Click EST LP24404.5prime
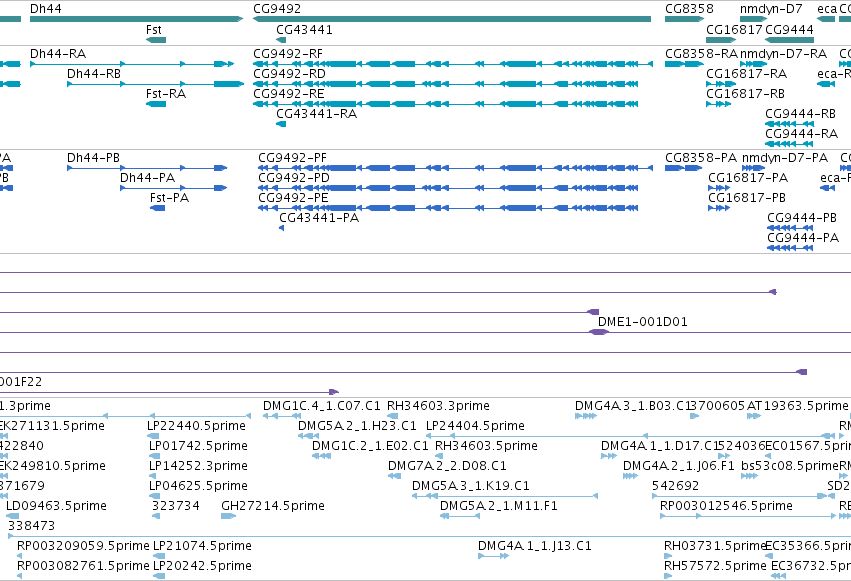 [x=631, y=436]
